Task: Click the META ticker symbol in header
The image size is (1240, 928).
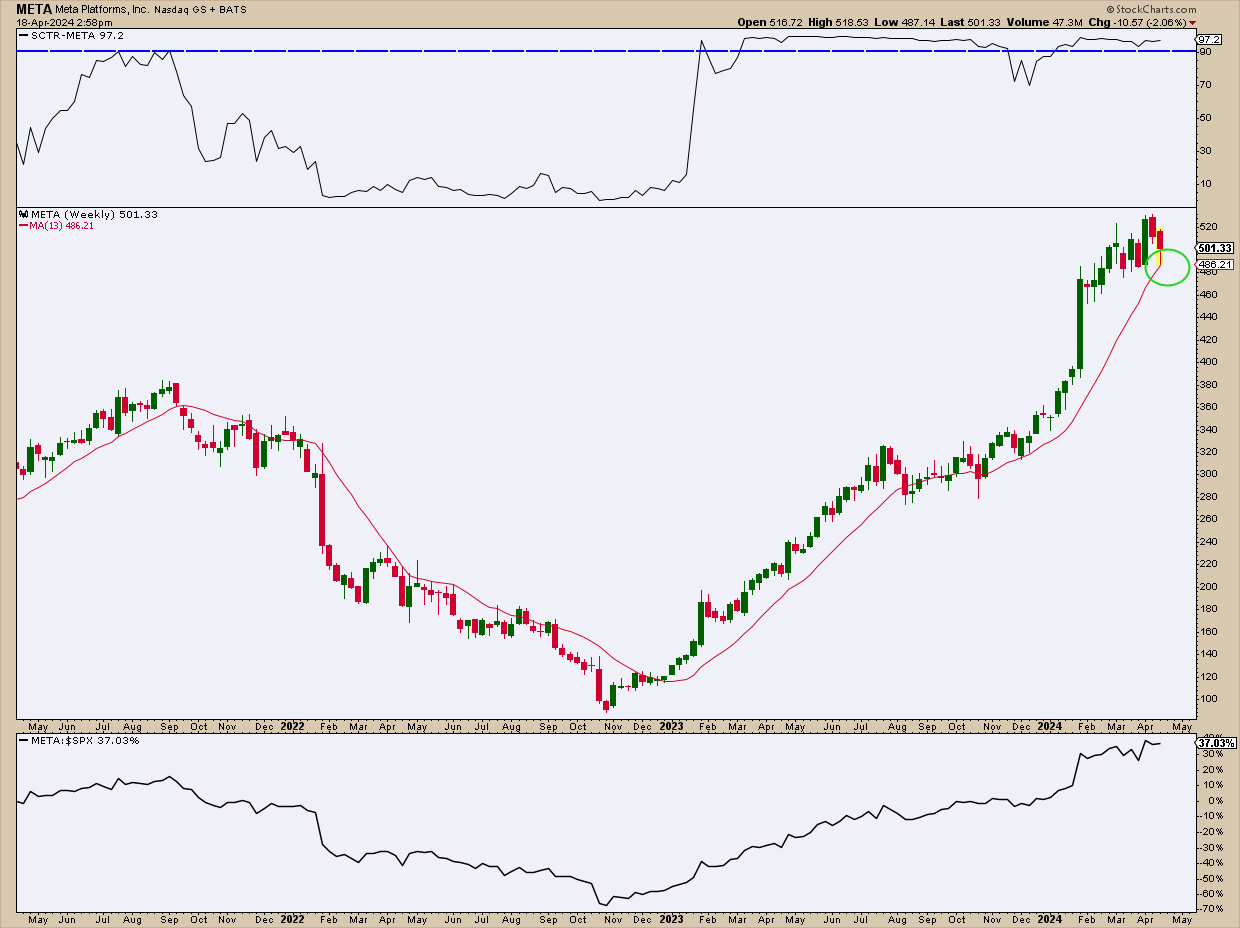Action: pos(35,8)
